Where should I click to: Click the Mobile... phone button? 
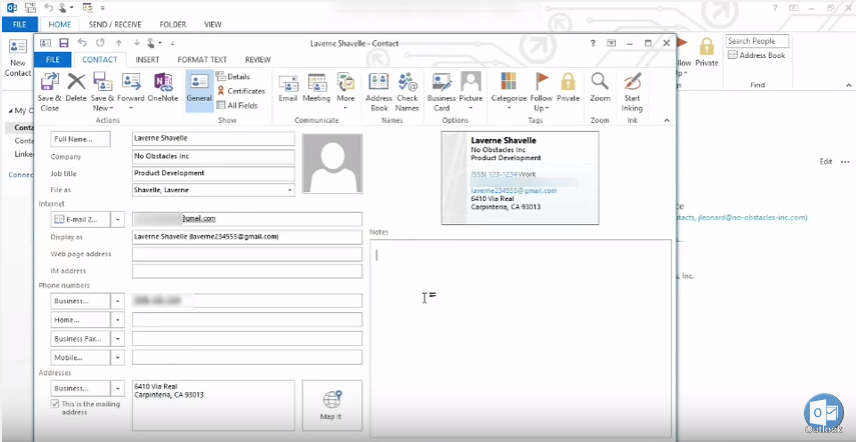coord(80,358)
